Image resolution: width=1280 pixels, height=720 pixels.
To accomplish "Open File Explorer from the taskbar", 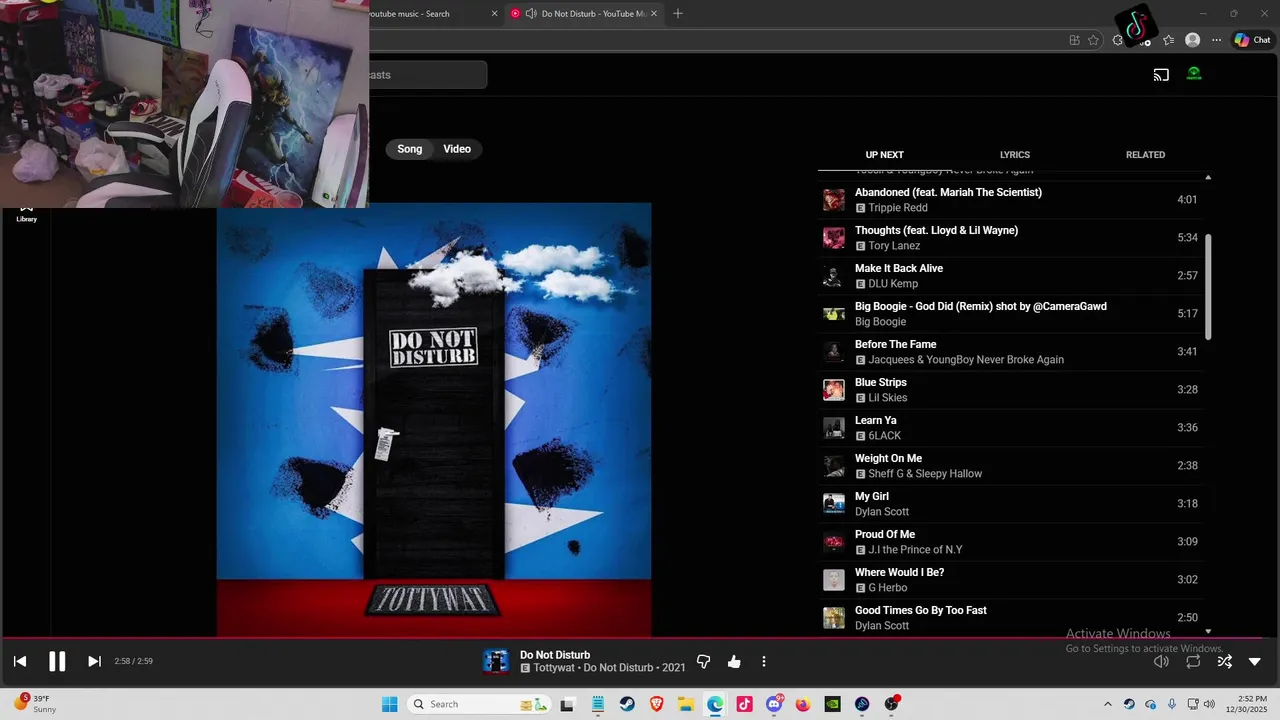I will (686, 704).
